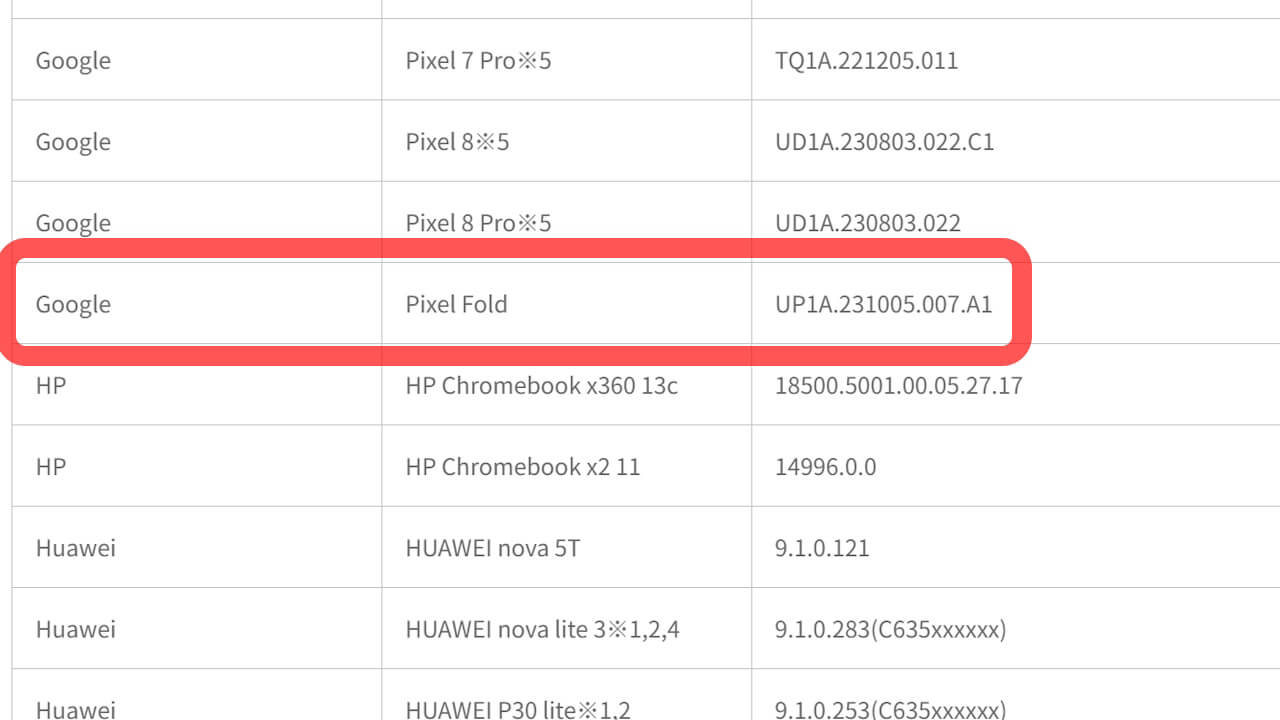Click the HUAWEI nova 5T model cell
The height and width of the screenshot is (720, 1280).
[492, 548]
